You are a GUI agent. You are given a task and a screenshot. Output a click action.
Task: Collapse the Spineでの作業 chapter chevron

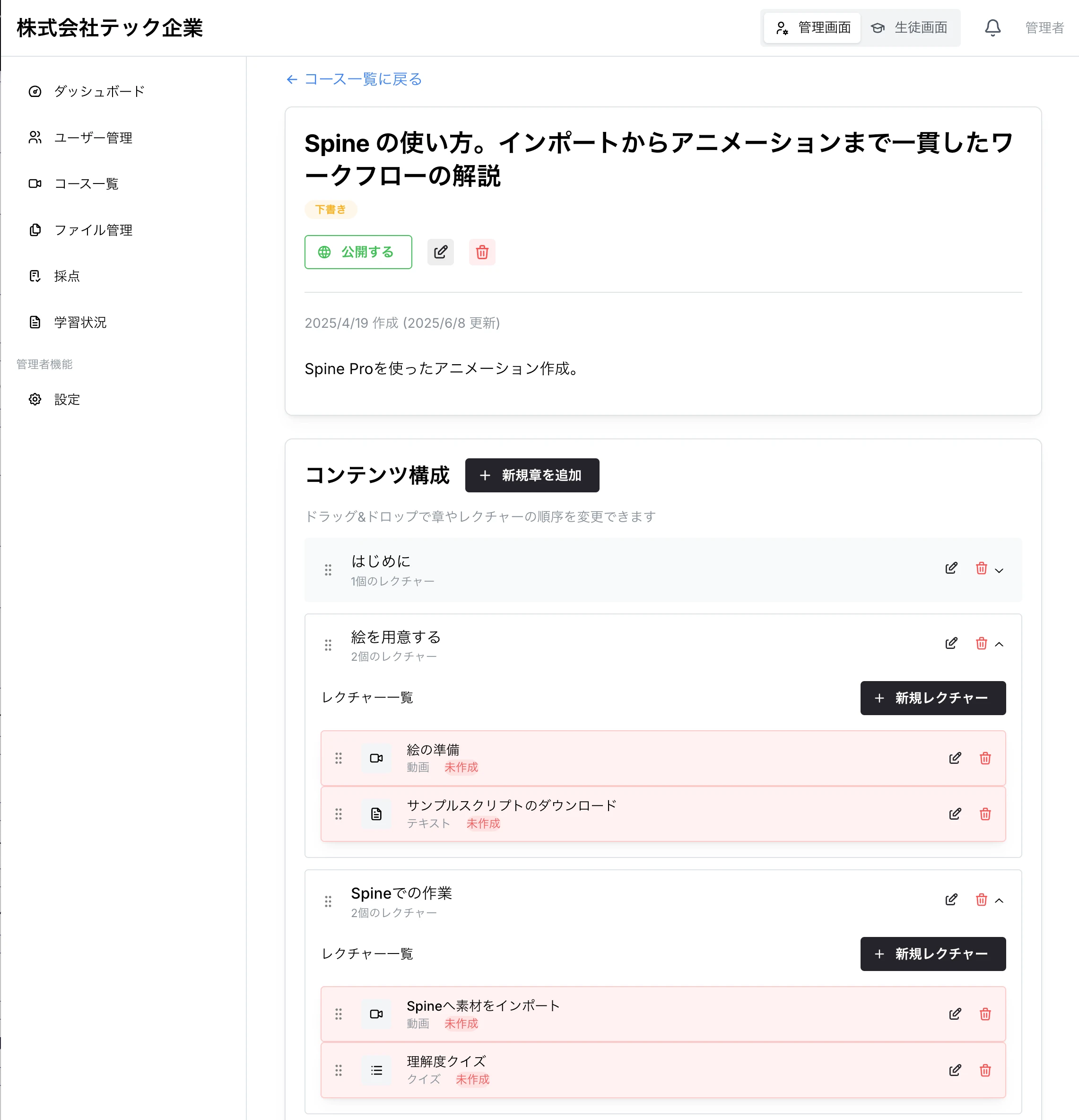tap(999, 900)
